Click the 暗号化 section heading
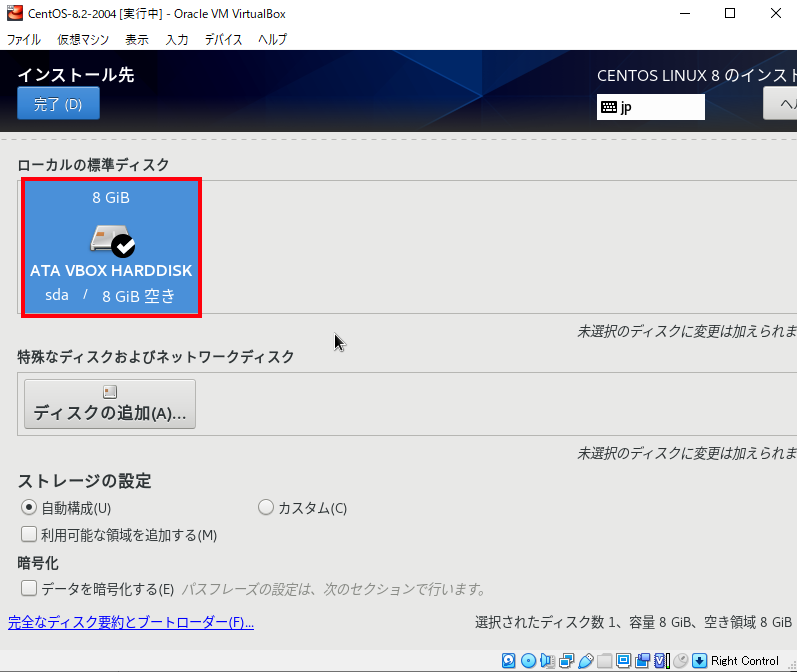 pyautogui.click(x=38, y=563)
